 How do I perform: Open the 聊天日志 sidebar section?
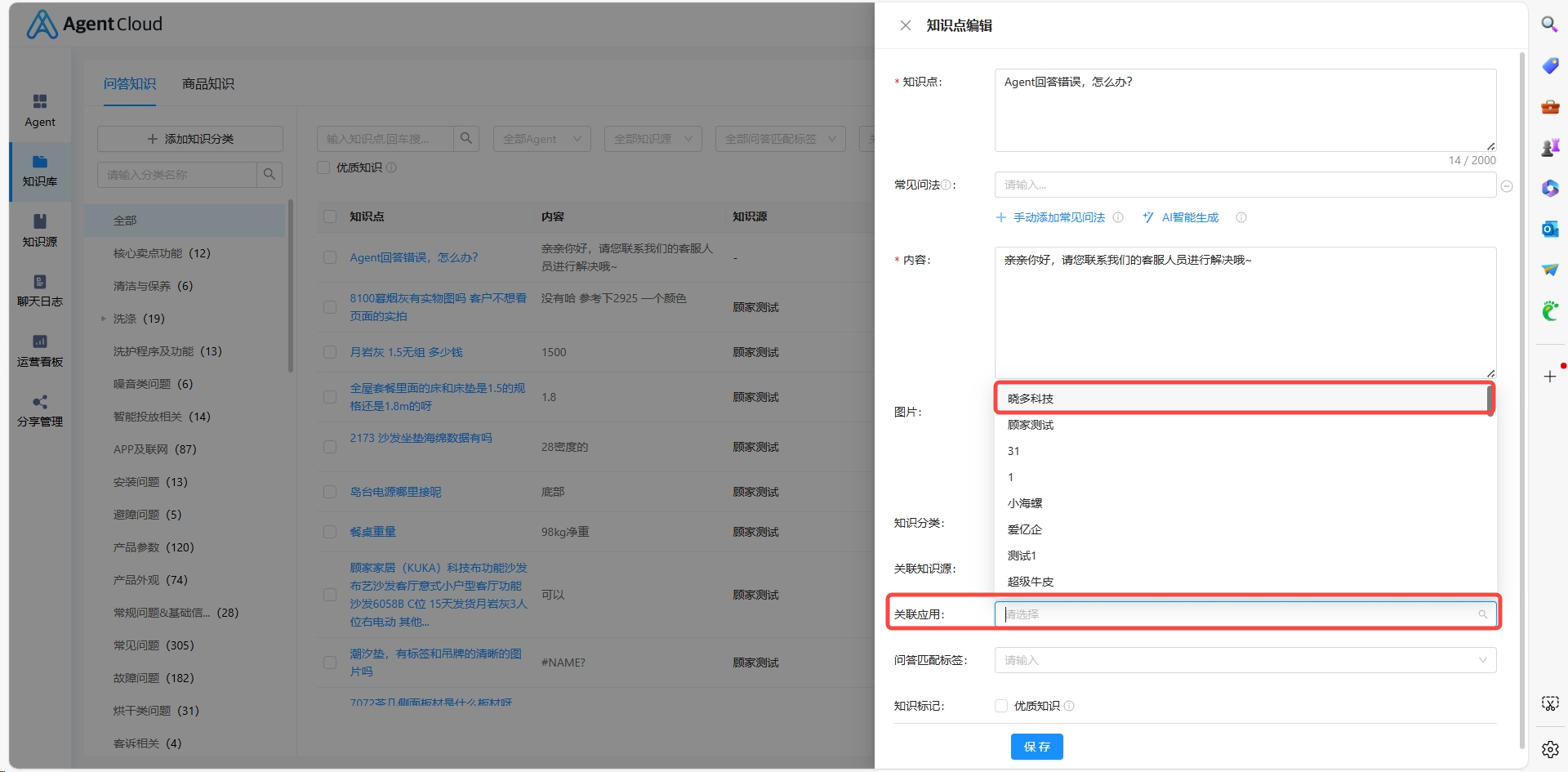40,291
